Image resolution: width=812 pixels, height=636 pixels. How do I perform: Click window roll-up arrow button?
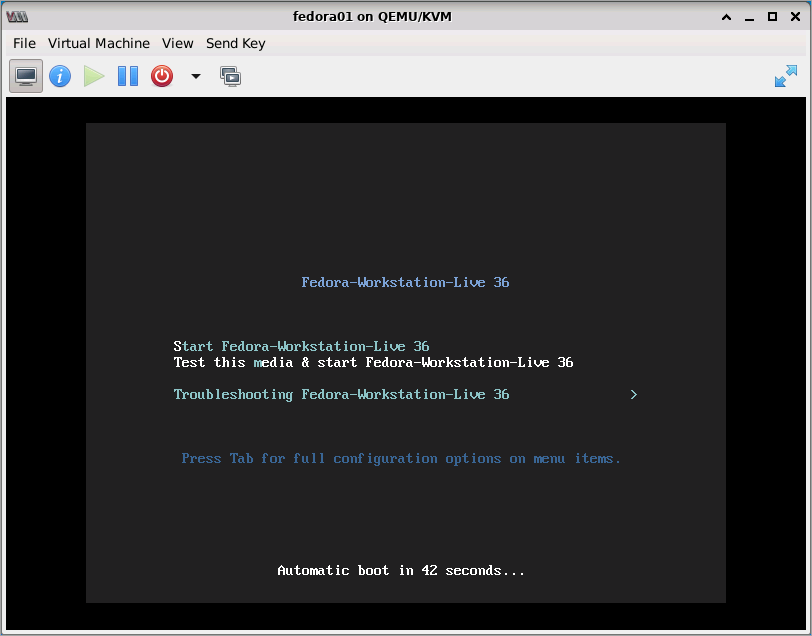[727, 17]
